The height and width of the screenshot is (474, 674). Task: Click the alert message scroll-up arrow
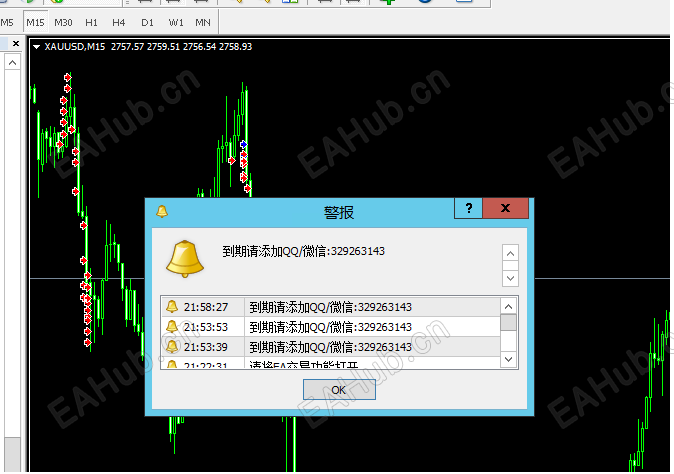click(510, 254)
